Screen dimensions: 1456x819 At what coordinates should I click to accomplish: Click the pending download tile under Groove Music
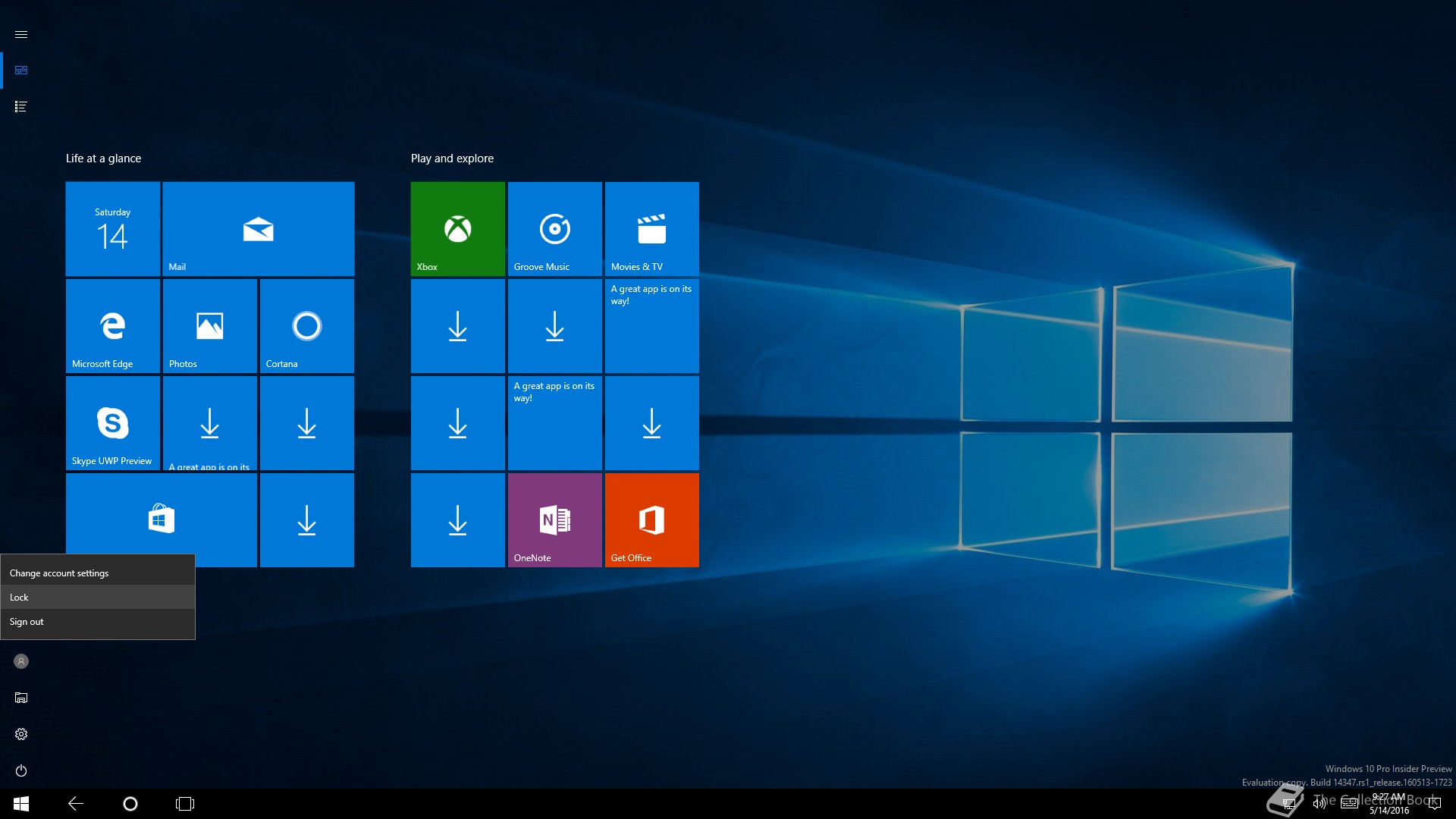(555, 326)
